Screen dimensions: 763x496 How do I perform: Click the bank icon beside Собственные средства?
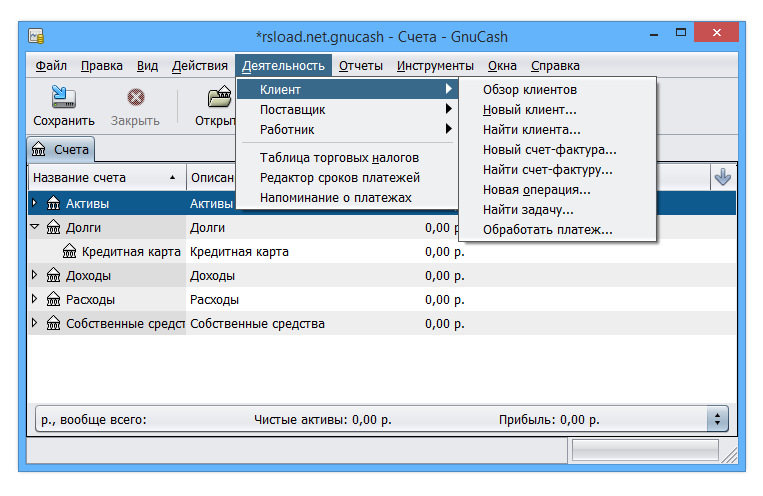54,323
